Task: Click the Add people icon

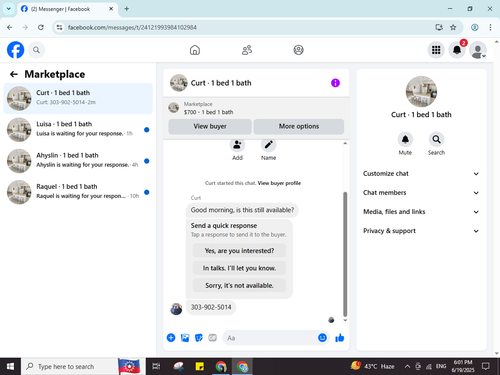Action: (x=237, y=145)
